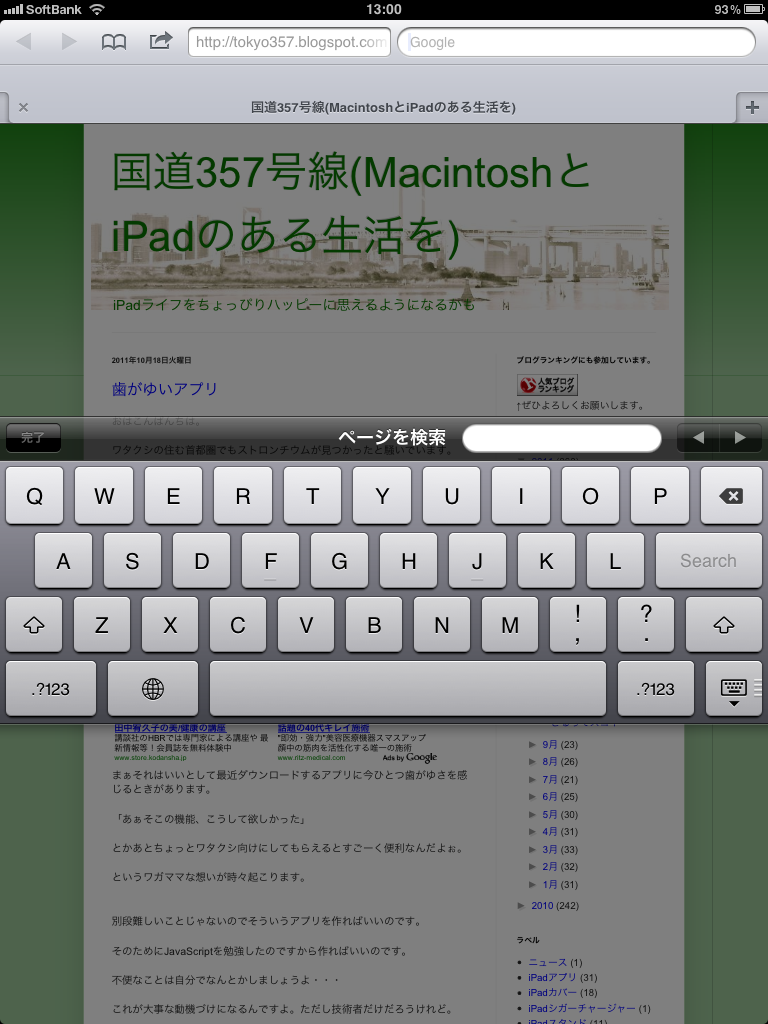The image size is (768, 1024).
Task: Go to next search match arrow
Action: pyautogui.click(x=741, y=438)
